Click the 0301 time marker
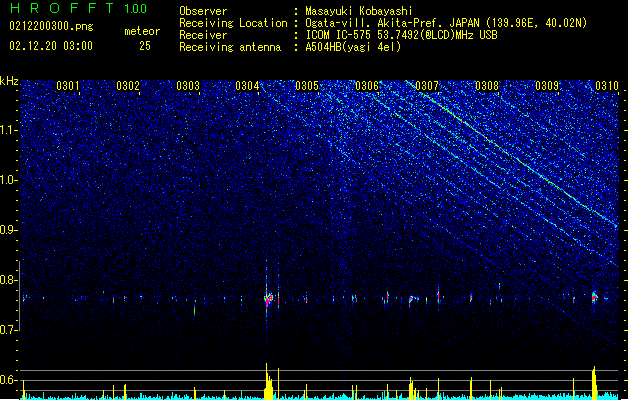Viewport: 629px width, 400px height. click(x=68, y=86)
